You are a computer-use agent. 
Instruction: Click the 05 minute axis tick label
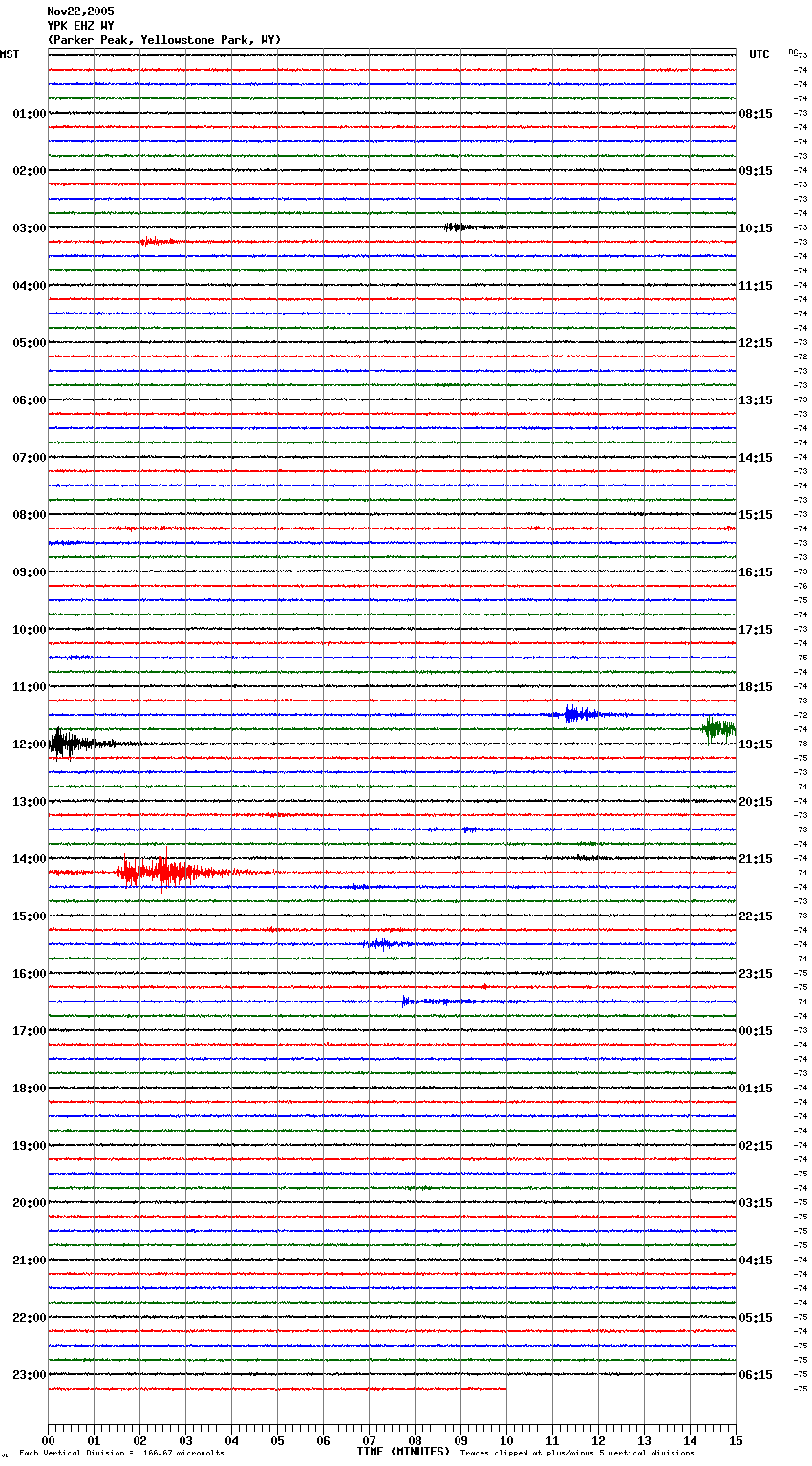[277, 1440]
